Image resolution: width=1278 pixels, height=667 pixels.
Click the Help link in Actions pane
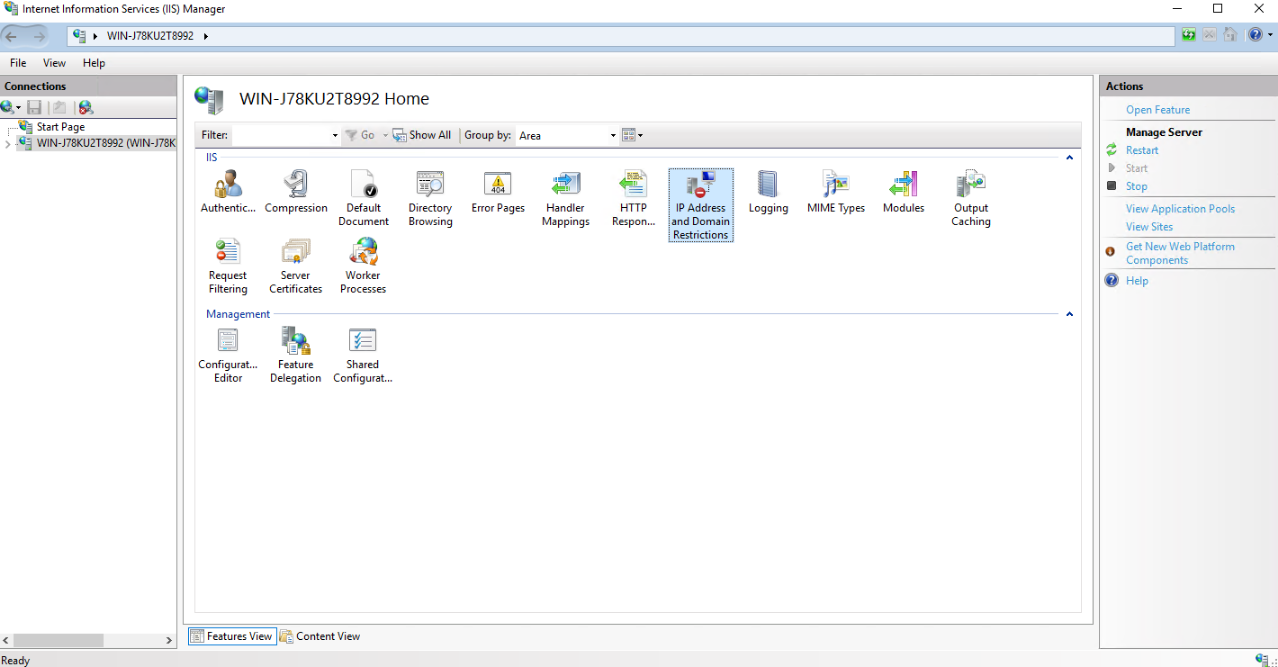pos(1137,281)
